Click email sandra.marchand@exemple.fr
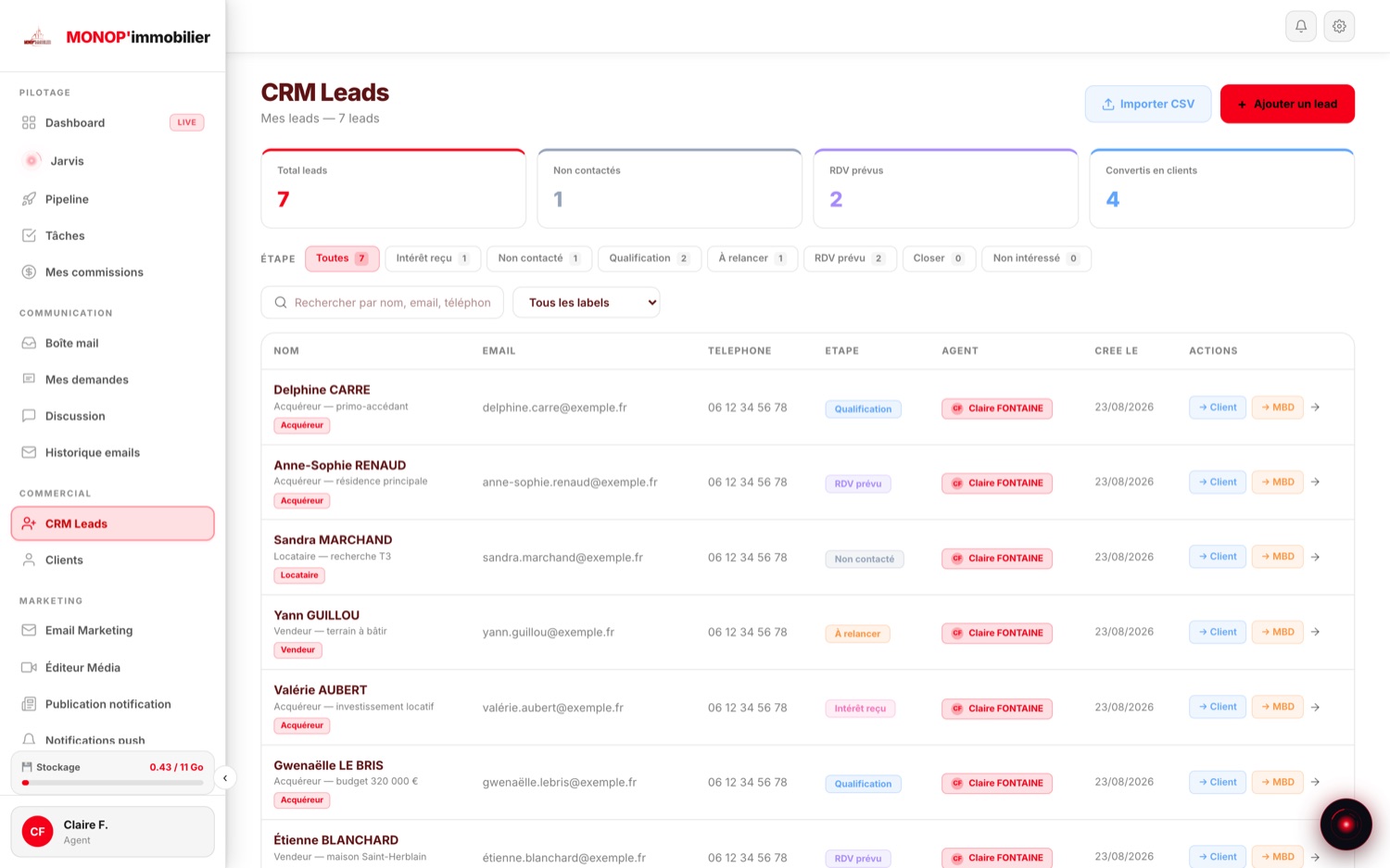 click(562, 558)
